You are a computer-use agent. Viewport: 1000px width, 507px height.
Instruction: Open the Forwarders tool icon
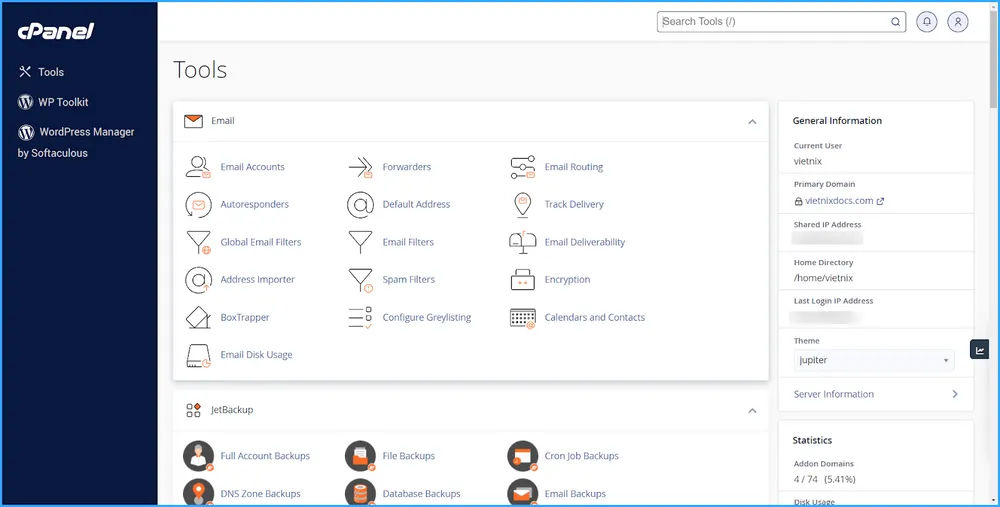coord(360,167)
